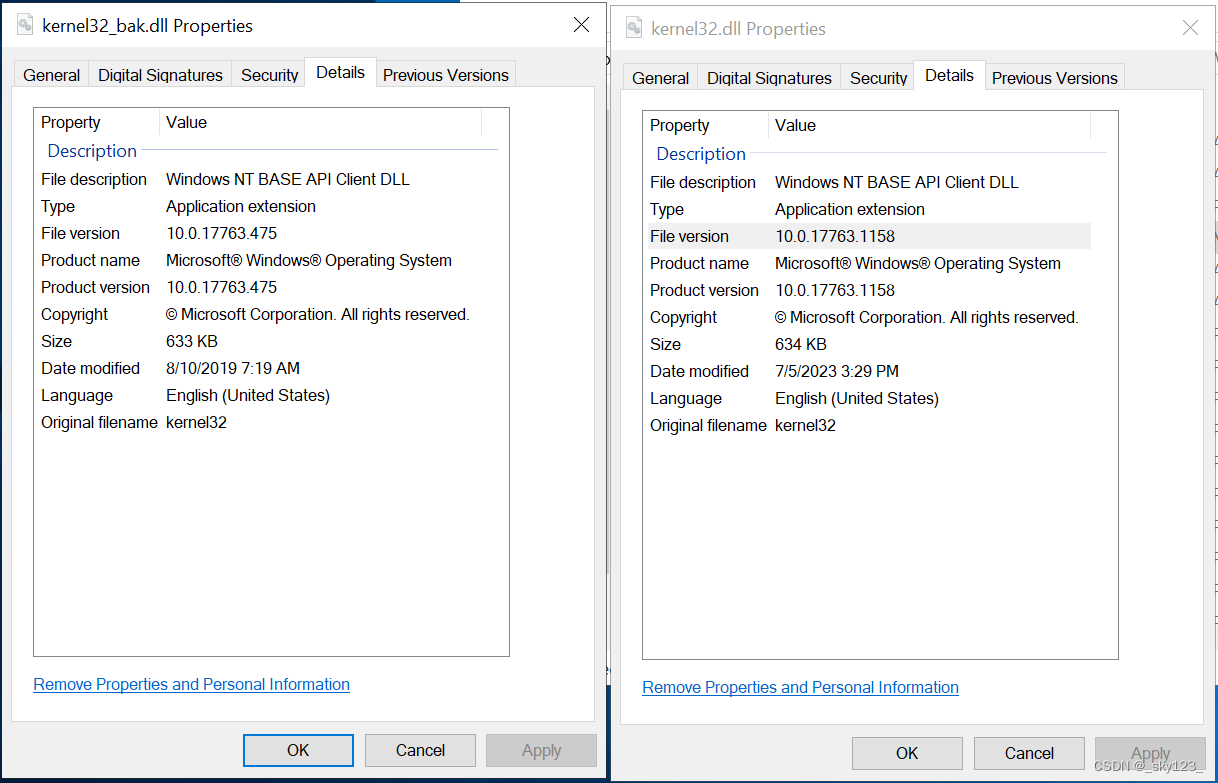Click Property column header in kernel32.dll window
The height and width of the screenshot is (783, 1218).
706,125
